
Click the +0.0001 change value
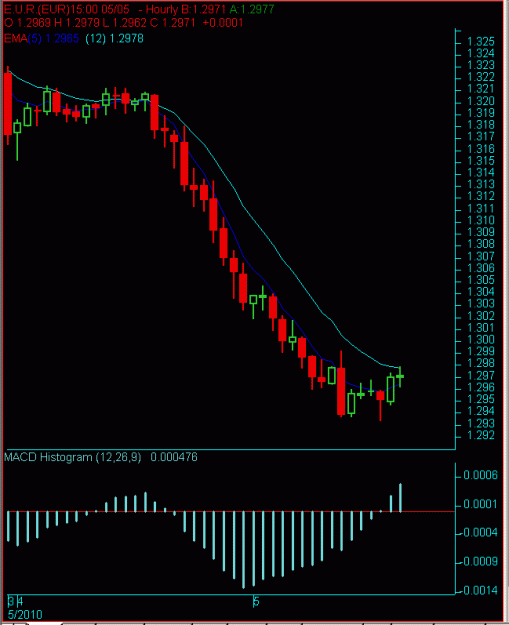tap(223, 23)
